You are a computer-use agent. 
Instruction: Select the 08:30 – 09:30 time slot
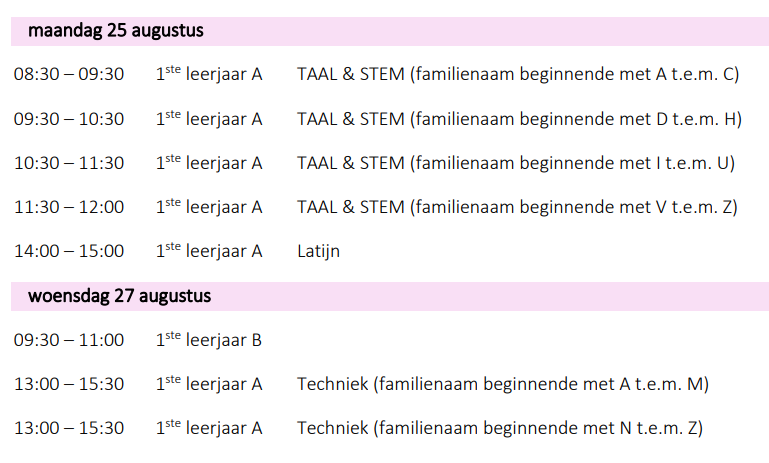pyautogui.click(x=69, y=75)
